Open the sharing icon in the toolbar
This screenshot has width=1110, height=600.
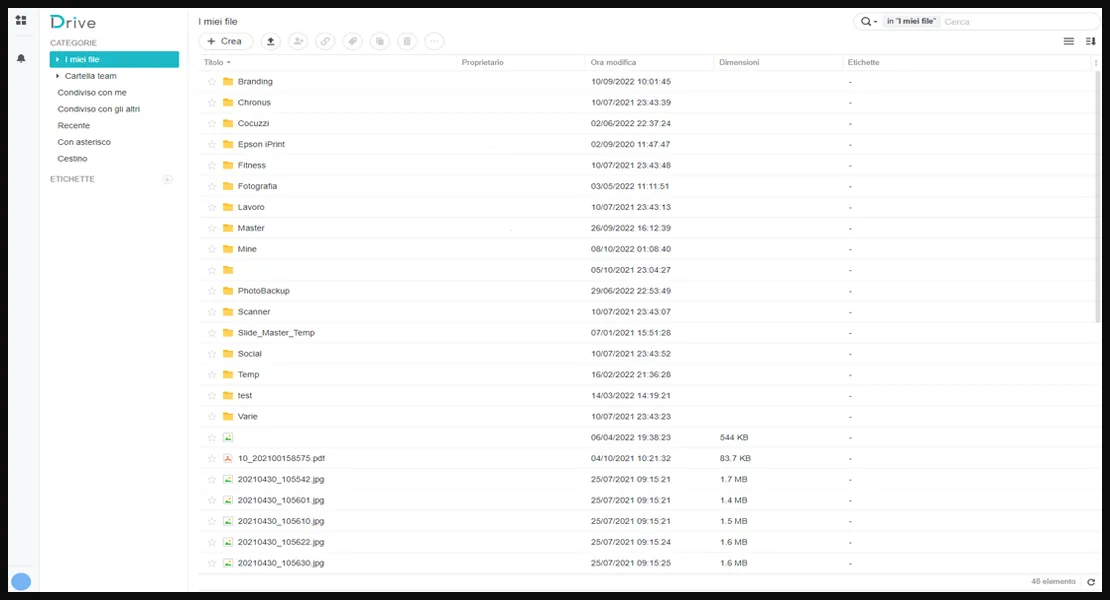[x=297, y=41]
